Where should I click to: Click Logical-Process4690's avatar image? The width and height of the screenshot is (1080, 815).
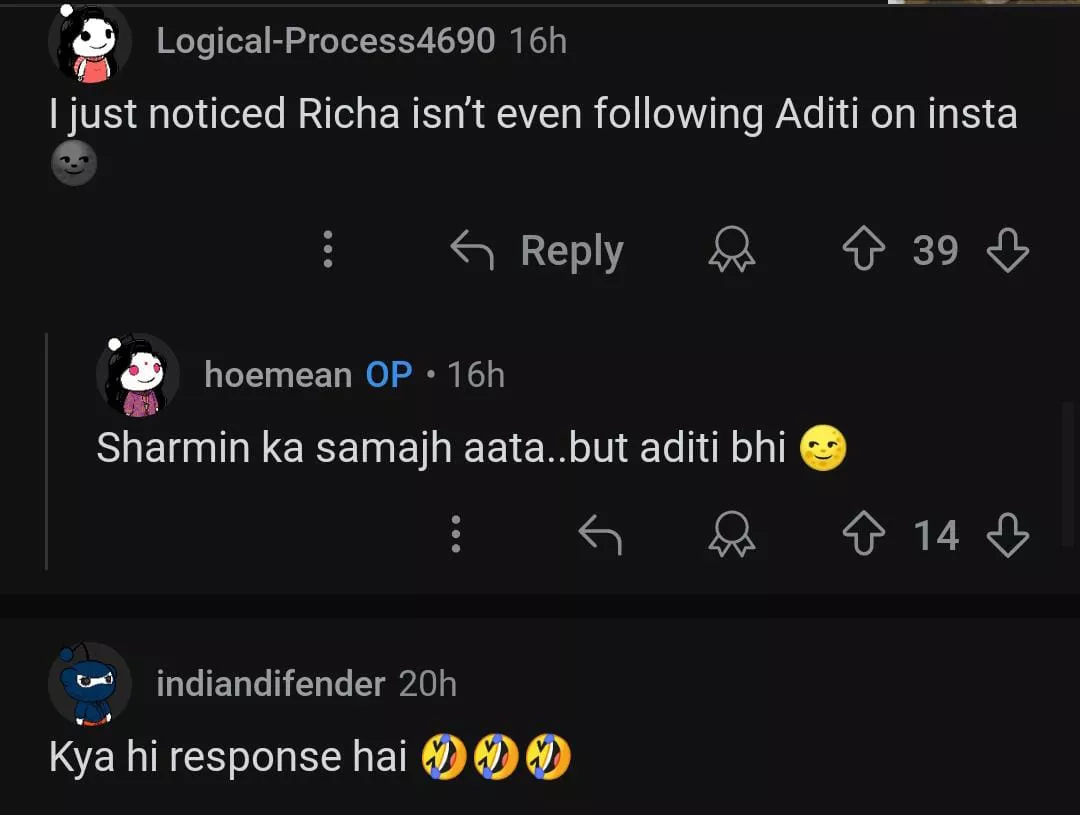pyautogui.click(x=90, y=43)
